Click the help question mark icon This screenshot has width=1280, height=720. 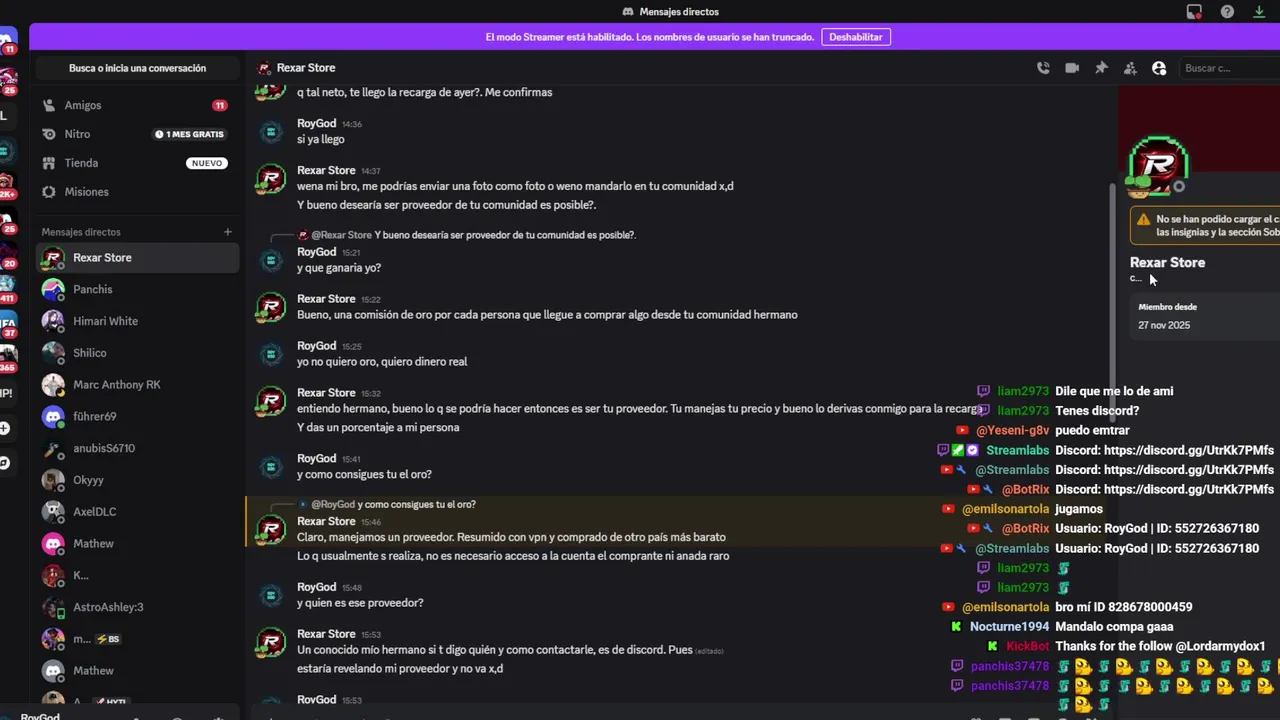1227,12
